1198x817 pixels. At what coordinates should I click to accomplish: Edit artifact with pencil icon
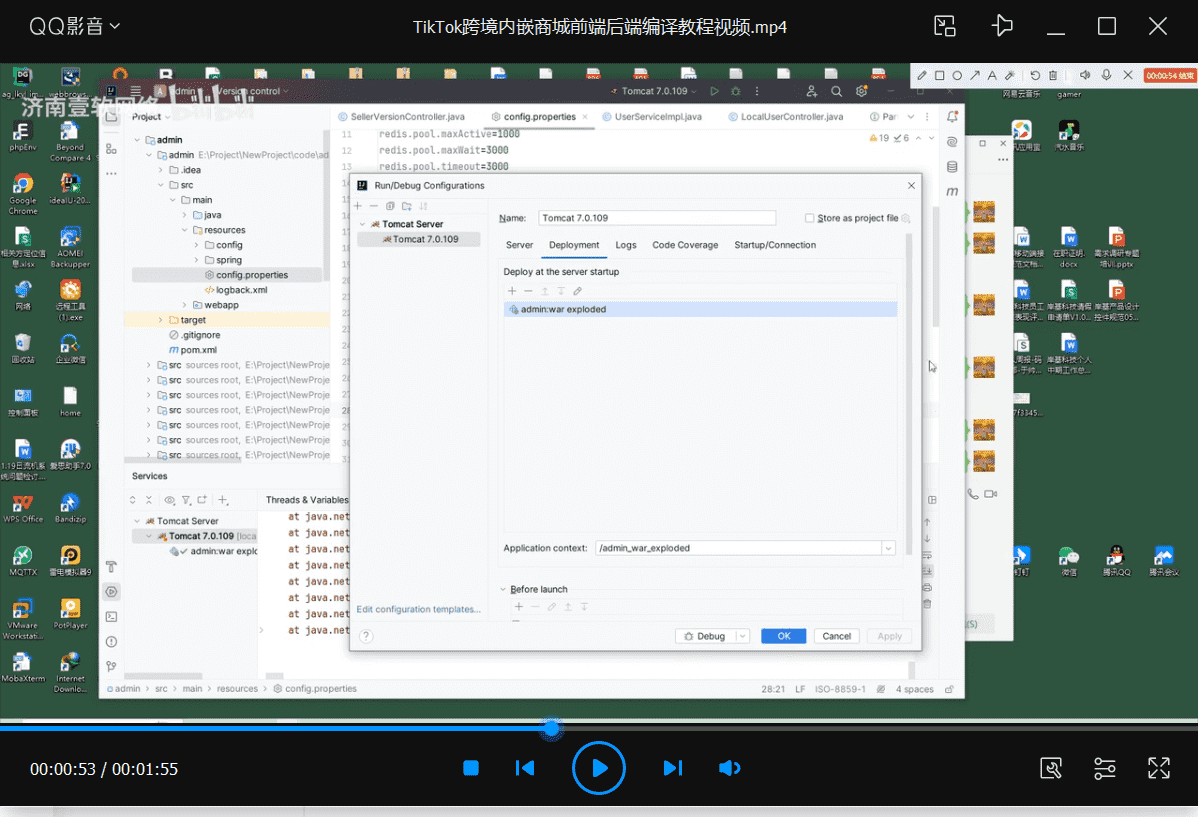578,291
